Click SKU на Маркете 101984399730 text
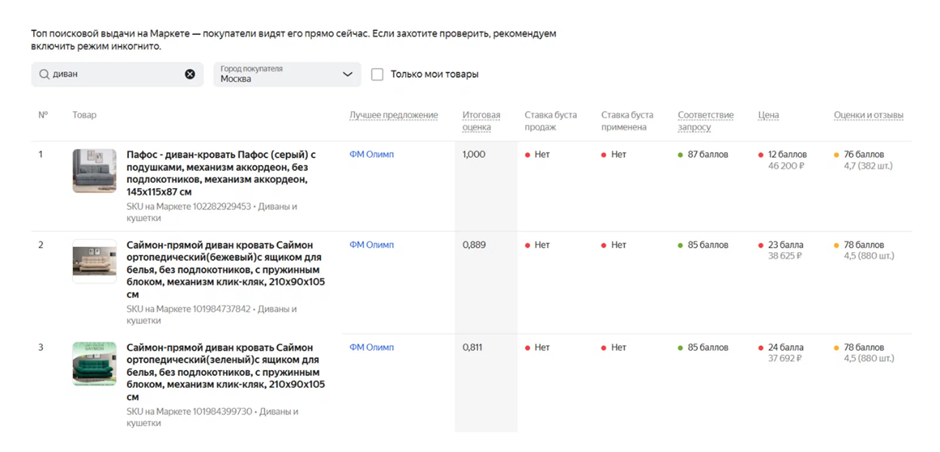The width and height of the screenshot is (940, 452). coord(189,411)
